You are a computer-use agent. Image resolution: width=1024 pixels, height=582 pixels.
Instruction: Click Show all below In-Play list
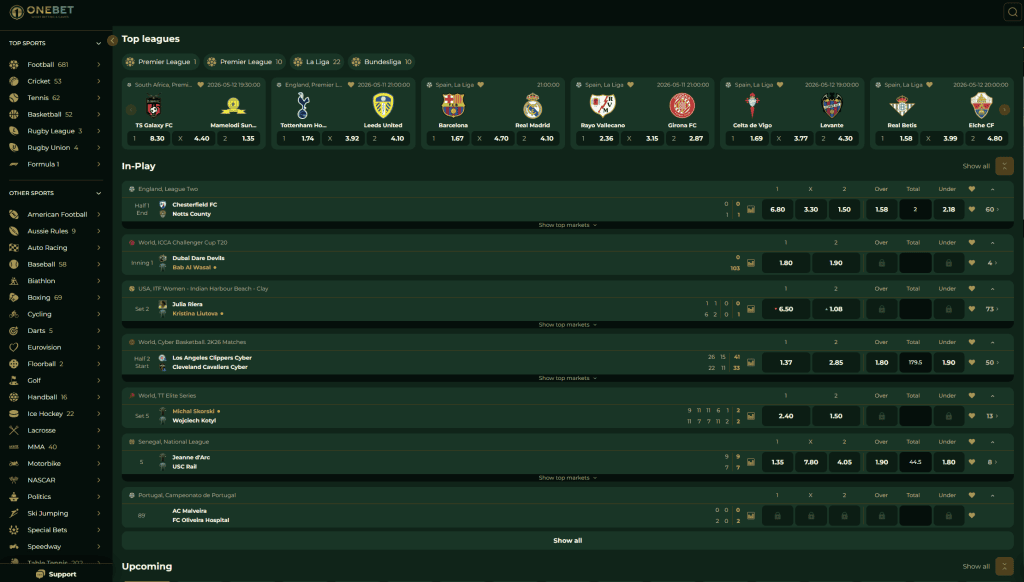tap(568, 541)
